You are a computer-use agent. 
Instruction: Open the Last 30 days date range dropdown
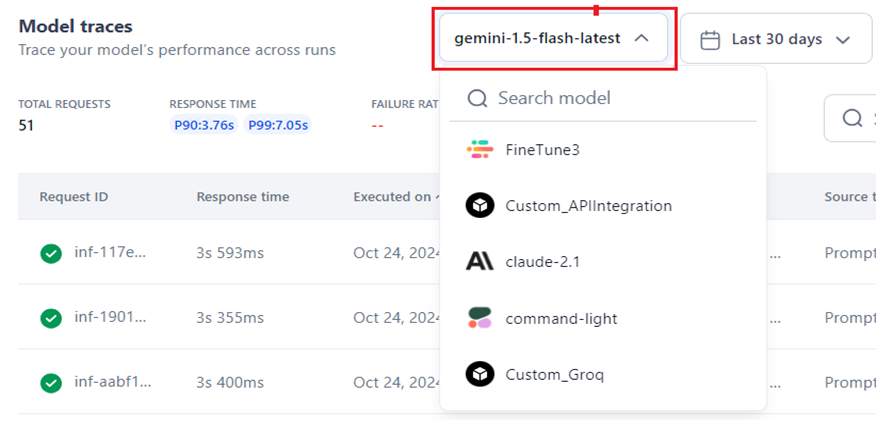(776, 39)
